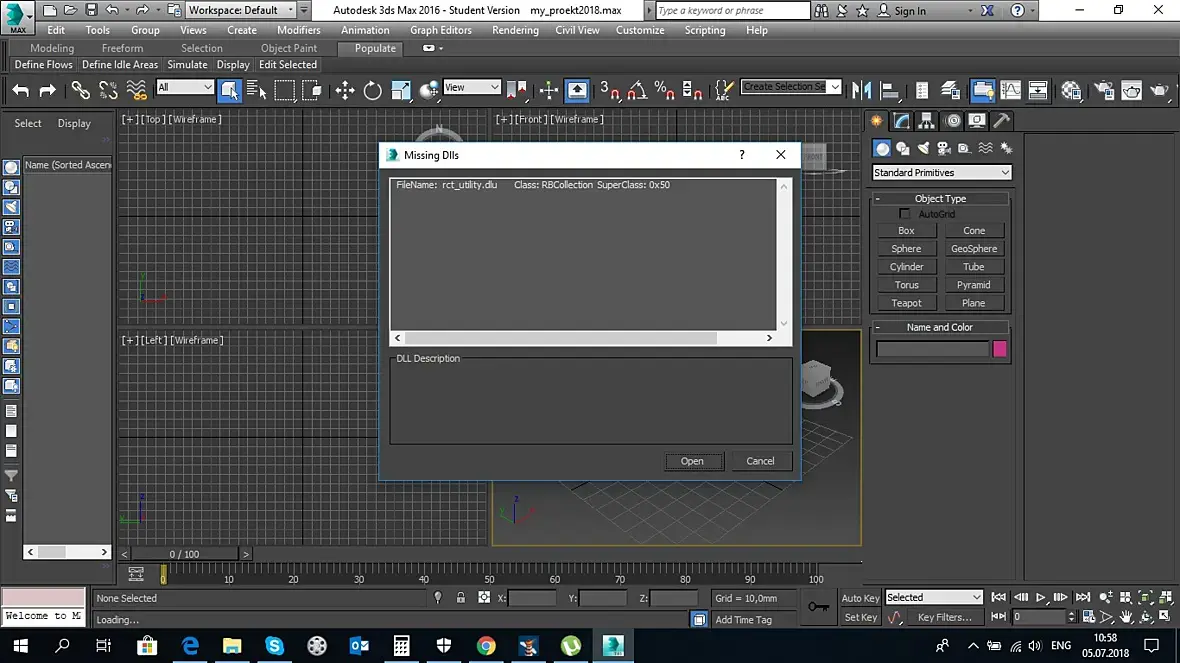
Task: Toggle 3D Snaps icon
Action: coord(609,91)
